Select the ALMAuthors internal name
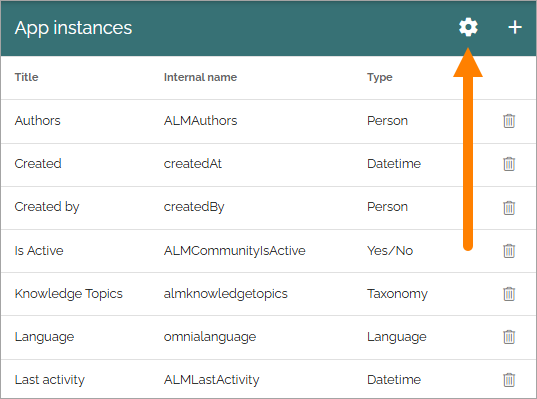Image resolution: width=537 pixels, height=399 pixels. 200,121
